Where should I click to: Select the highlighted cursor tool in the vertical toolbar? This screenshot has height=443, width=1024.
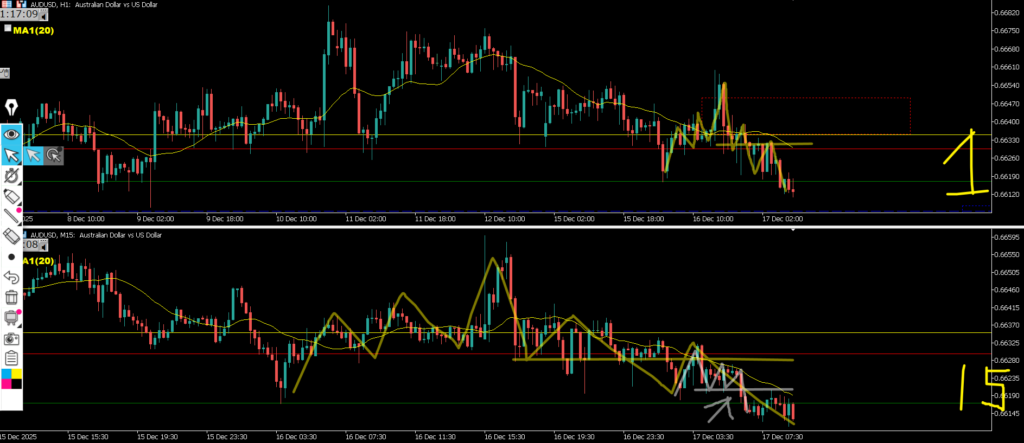tap(12, 154)
